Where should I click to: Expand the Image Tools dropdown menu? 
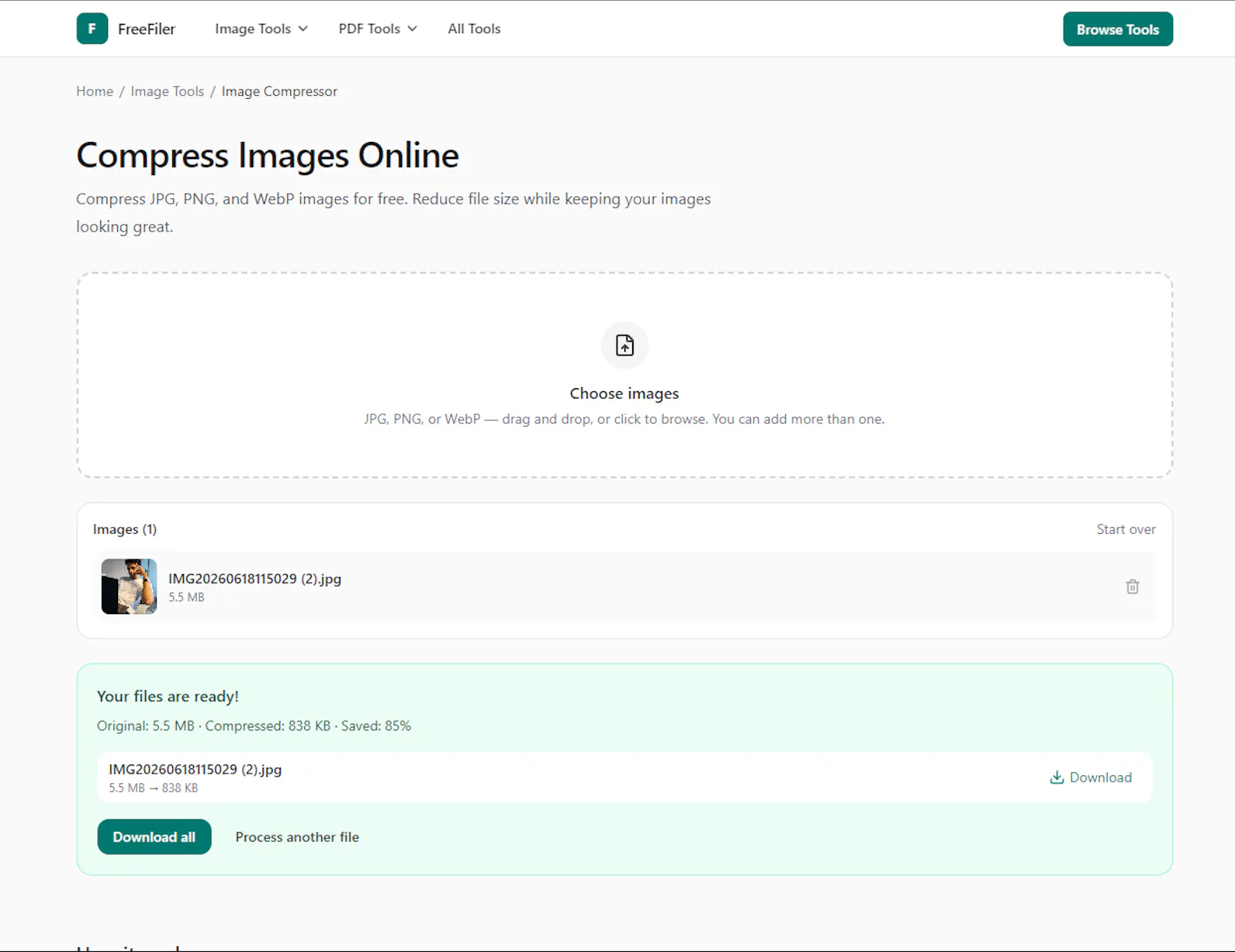point(261,29)
